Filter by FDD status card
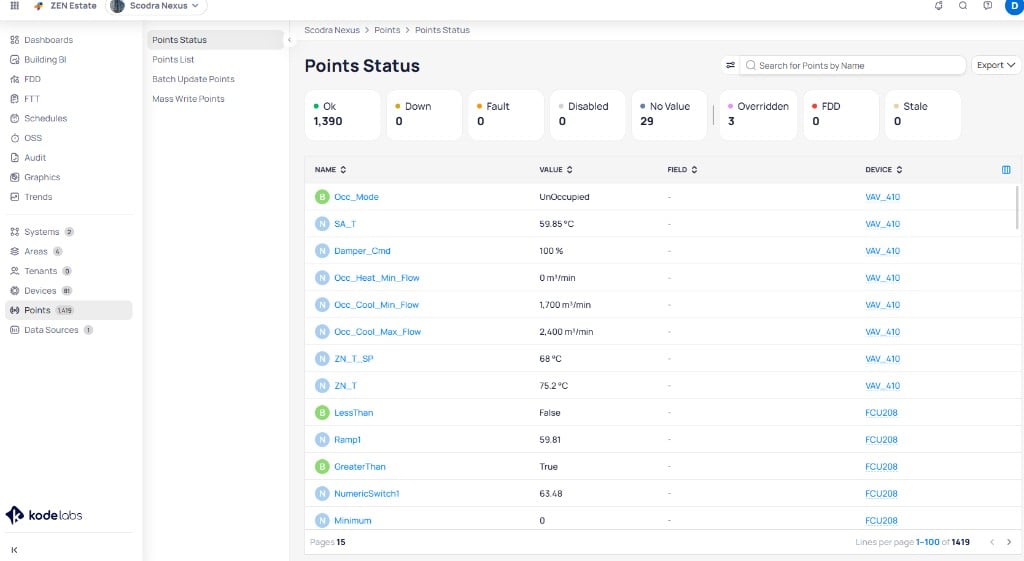1024x561 pixels. point(840,114)
